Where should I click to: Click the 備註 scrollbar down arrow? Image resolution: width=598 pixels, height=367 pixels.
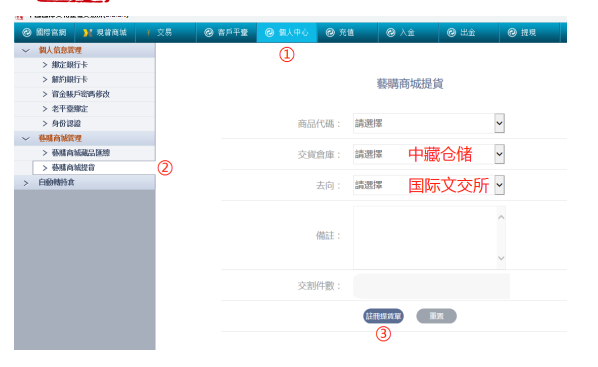(x=501, y=258)
